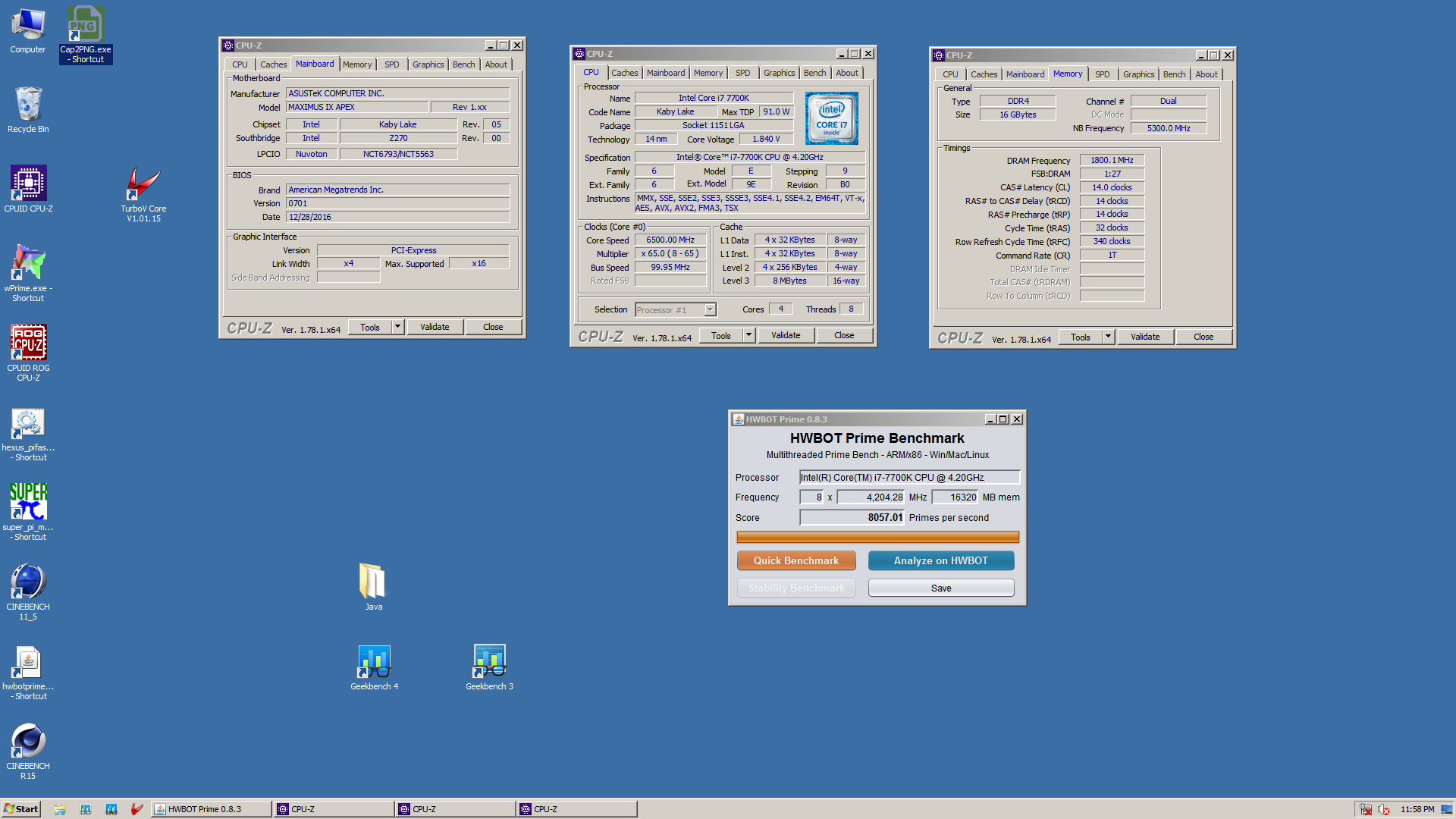Open CINEBENCH 11_5 desktop icon

[x=28, y=592]
